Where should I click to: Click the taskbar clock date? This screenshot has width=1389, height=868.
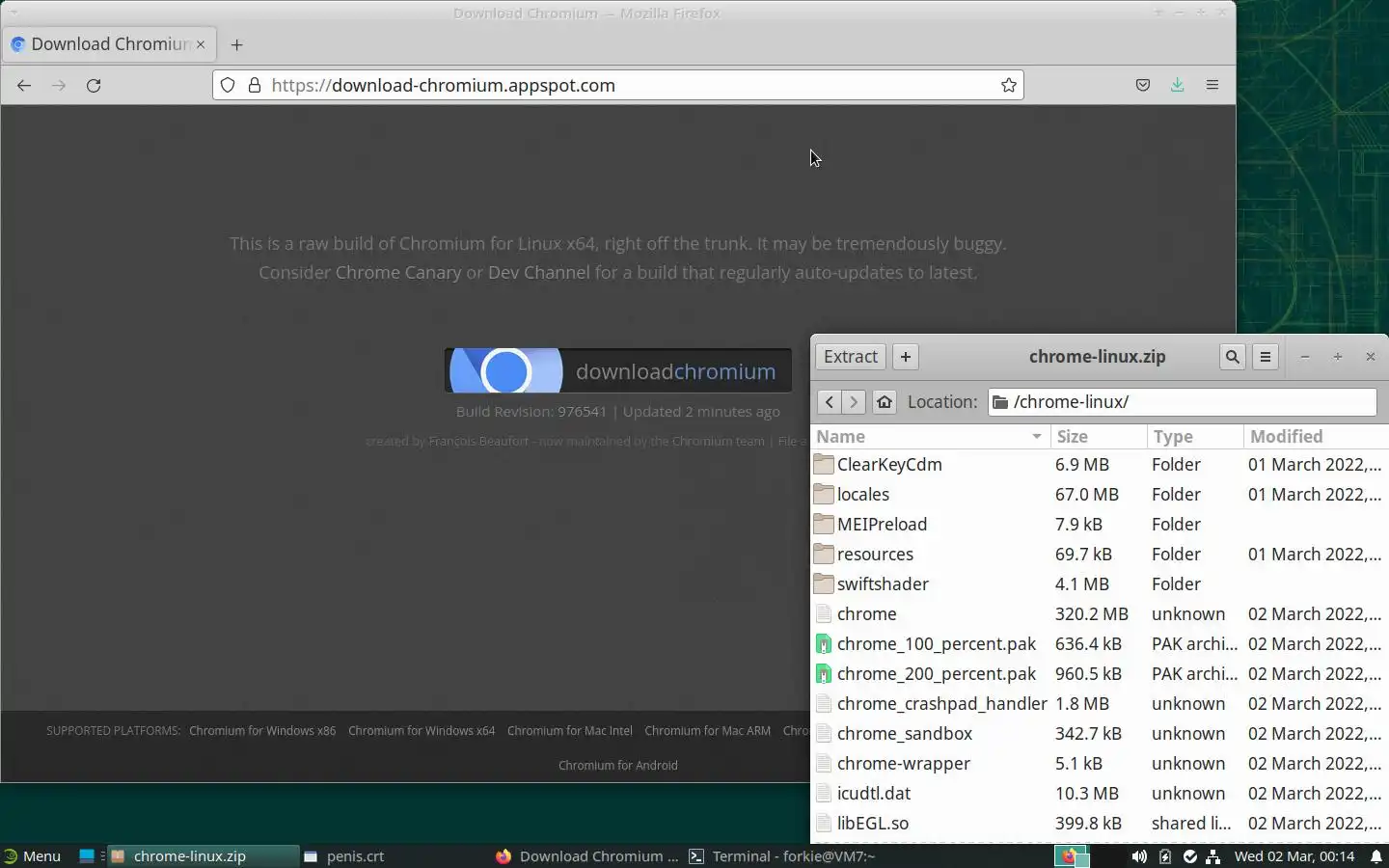(x=1294, y=856)
